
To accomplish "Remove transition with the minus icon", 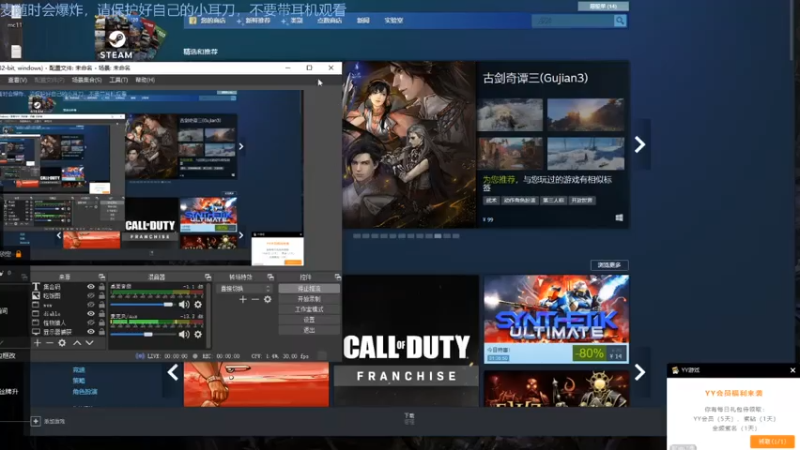I will pos(255,299).
